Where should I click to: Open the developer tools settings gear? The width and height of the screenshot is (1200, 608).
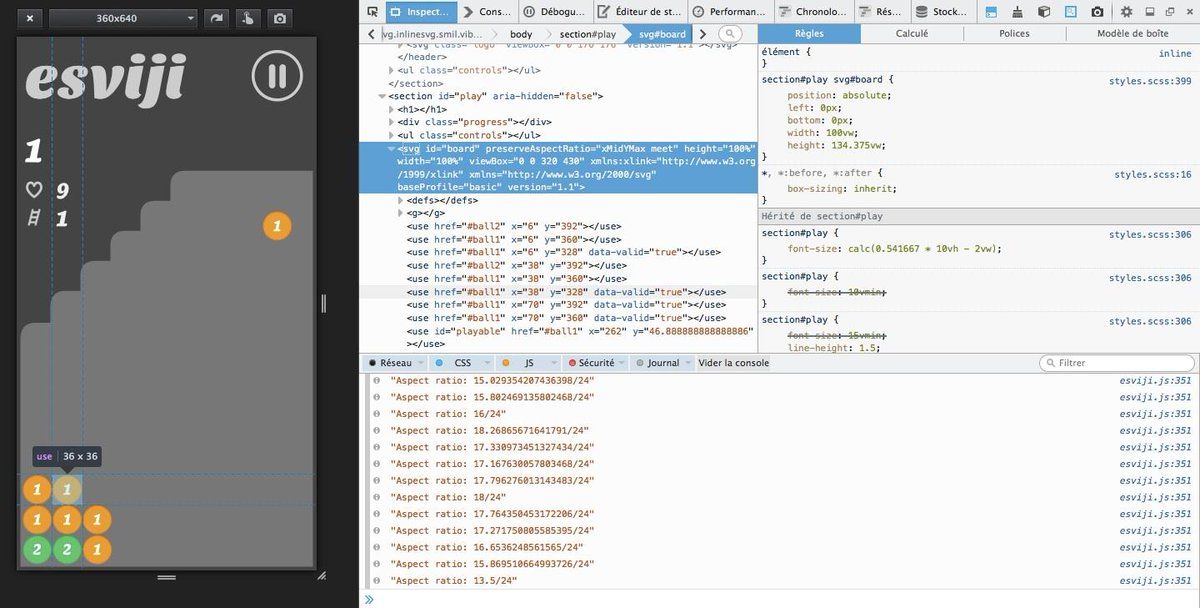1126,12
